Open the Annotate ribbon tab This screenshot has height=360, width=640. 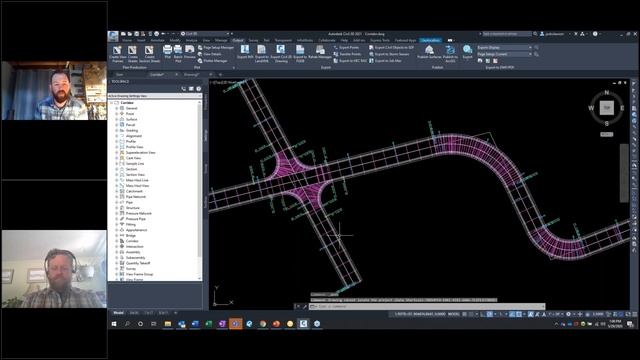click(x=157, y=40)
